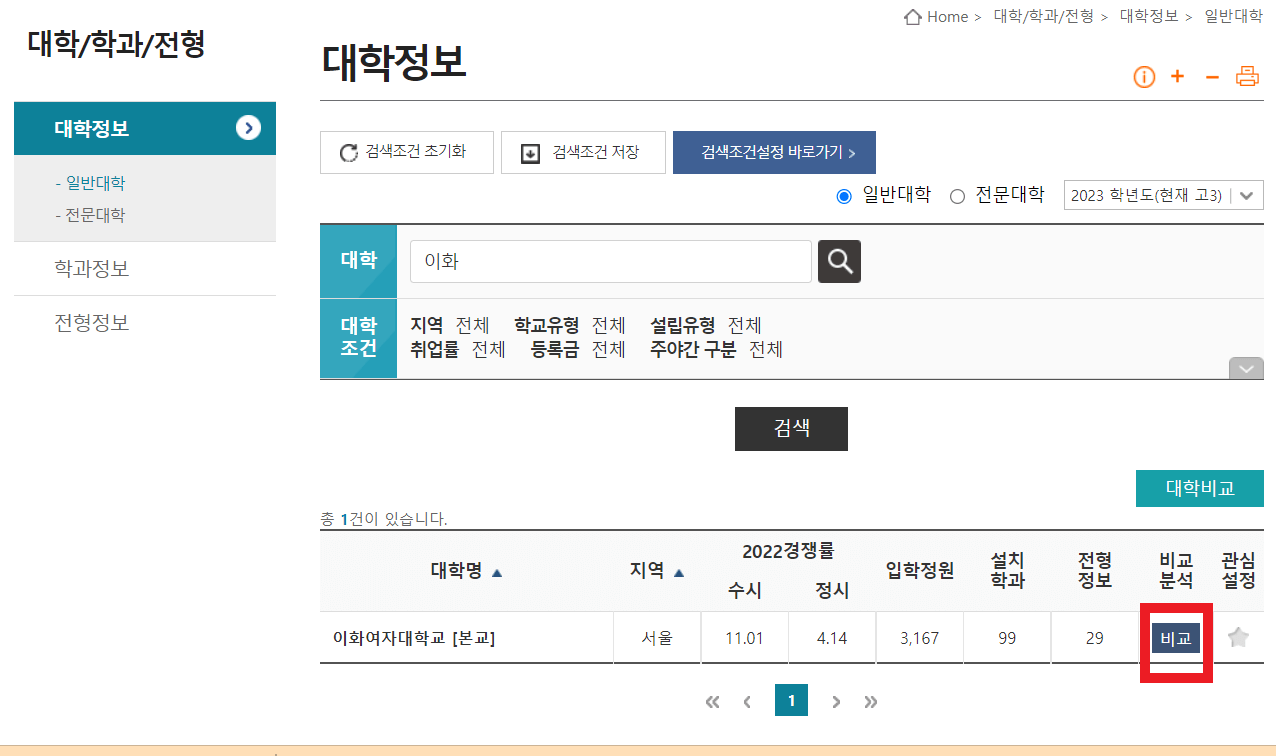The image size is (1276, 756).
Task: Decrease font size with minus icon
Action: coord(1212,77)
